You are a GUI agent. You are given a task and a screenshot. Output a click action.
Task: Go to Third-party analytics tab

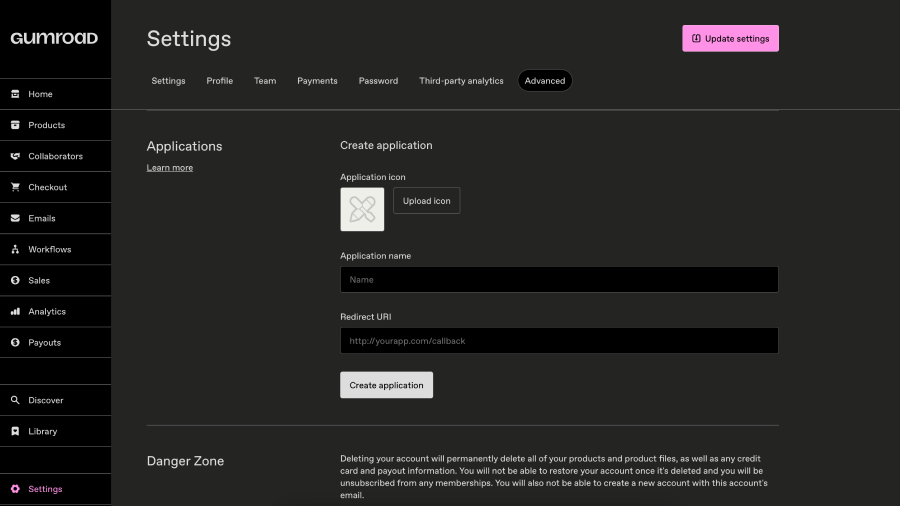[461, 81]
